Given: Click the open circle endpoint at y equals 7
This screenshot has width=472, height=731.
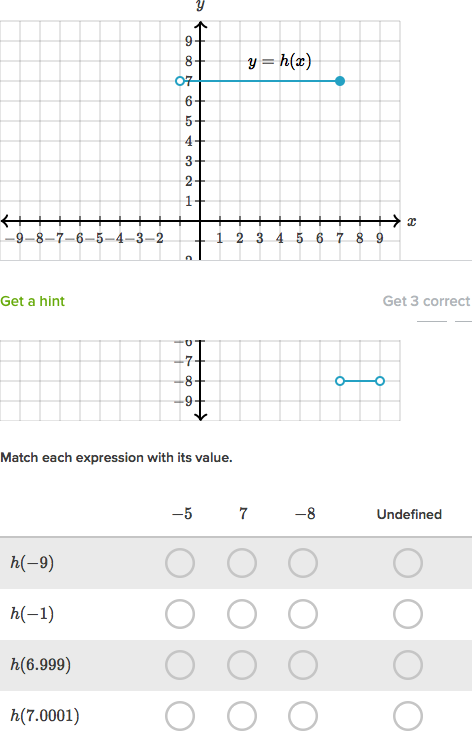Looking at the screenshot, I should click(180, 81).
